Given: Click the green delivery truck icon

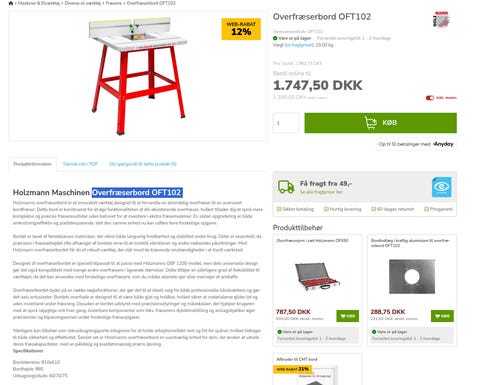Looking at the screenshot, I should pos(286,187).
